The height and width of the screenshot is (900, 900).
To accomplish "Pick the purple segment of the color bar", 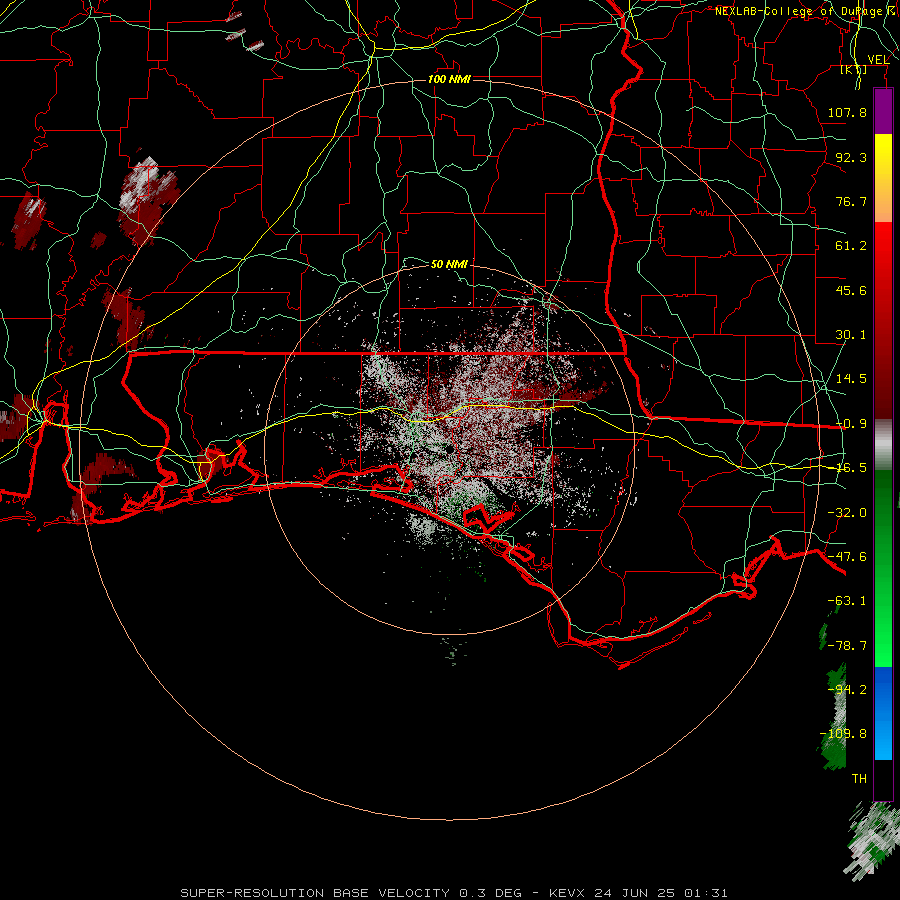I will [883, 112].
